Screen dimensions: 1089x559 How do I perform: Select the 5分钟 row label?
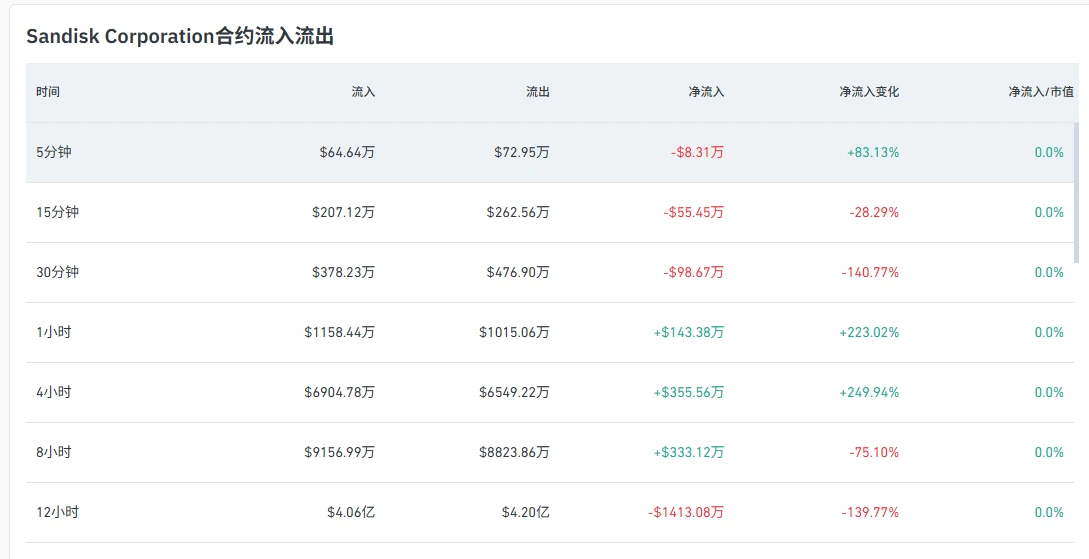click(x=53, y=152)
